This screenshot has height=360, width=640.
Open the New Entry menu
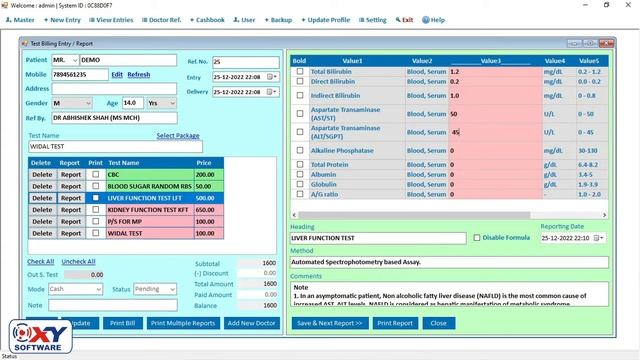pos(62,20)
